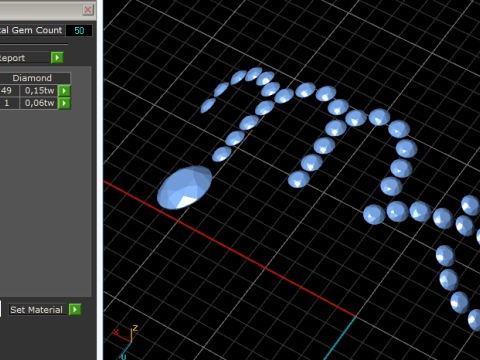Viewport: 480px width, 360px height.
Task: Click the XYZ axis indicator in viewport
Action: [125, 342]
